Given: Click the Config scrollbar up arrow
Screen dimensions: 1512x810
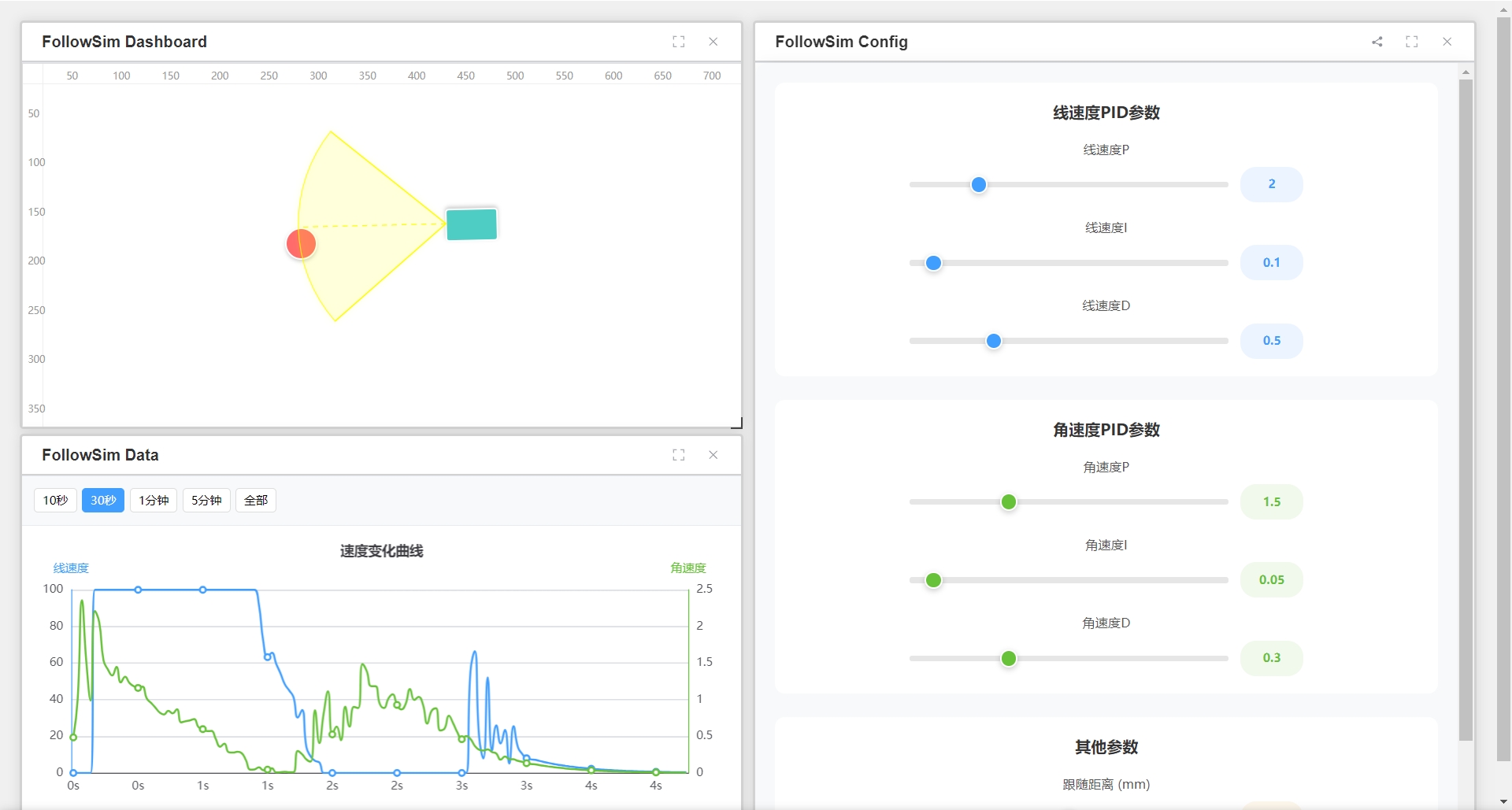Looking at the screenshot, I should pos(1466,72).
